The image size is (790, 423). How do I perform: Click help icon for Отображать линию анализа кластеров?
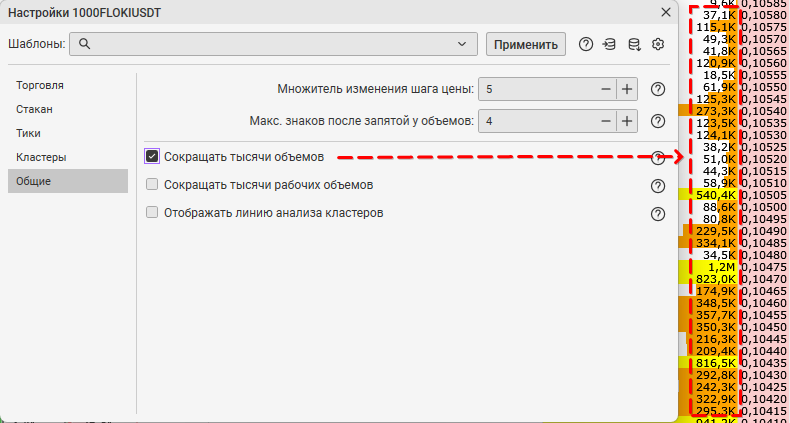pyautogui.click(x=658, y=213)
